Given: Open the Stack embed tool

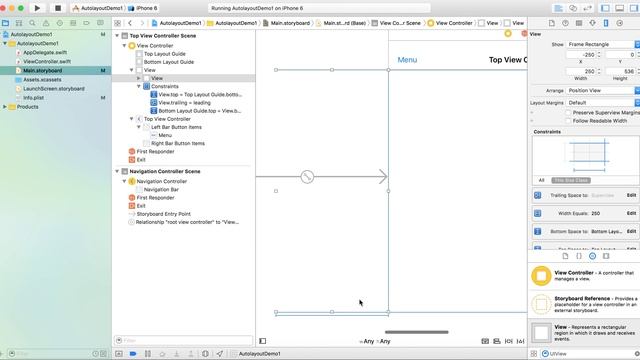Looking at the screenshot, I should (485, 341).
